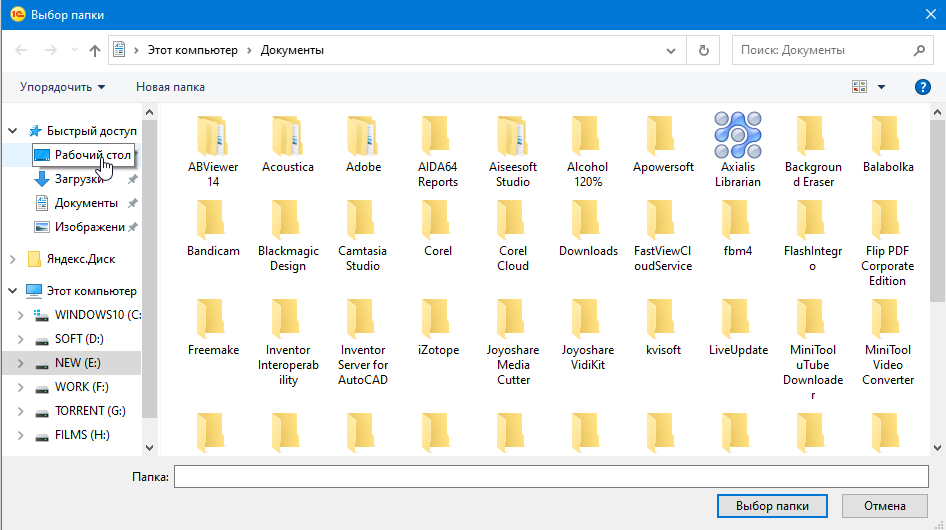946x530 pixels.
Task: Refresh the Документы folder listing
Action: [703, 50]
